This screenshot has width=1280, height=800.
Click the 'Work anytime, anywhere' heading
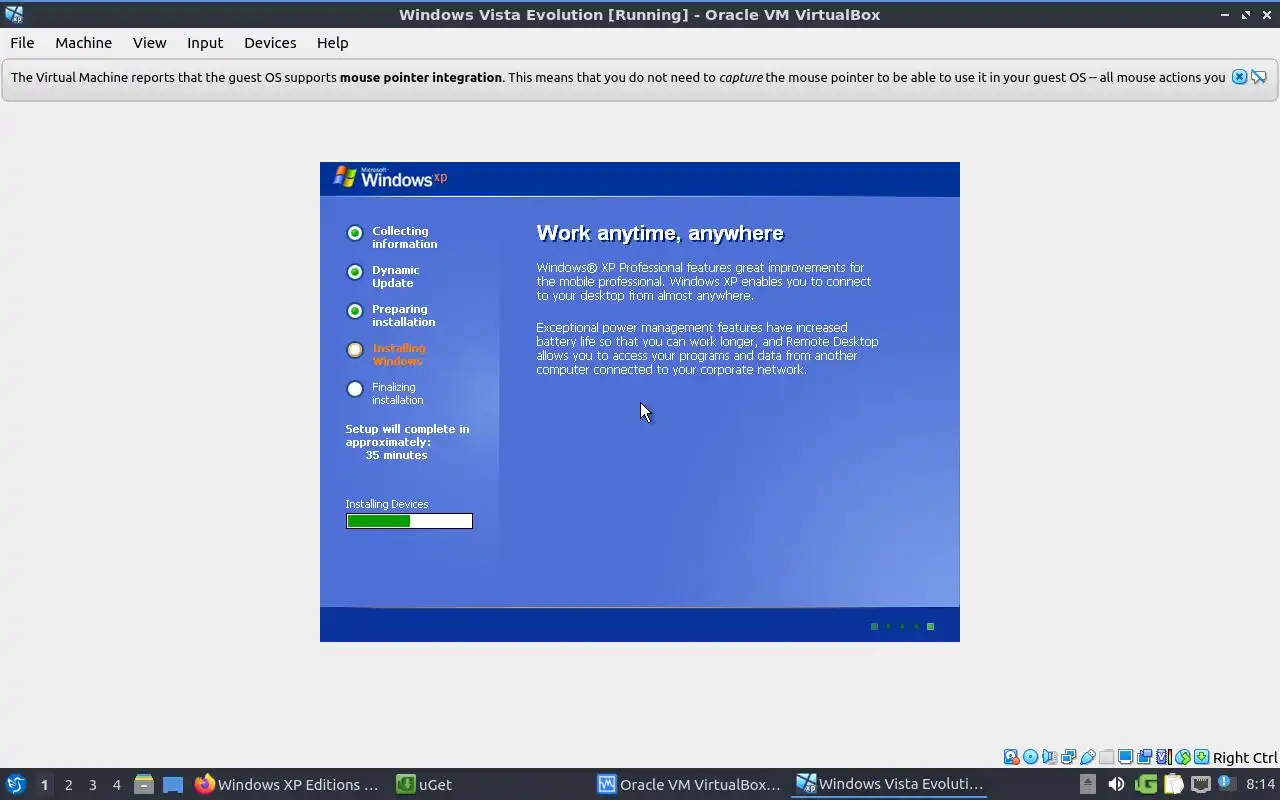pos(660,233)
